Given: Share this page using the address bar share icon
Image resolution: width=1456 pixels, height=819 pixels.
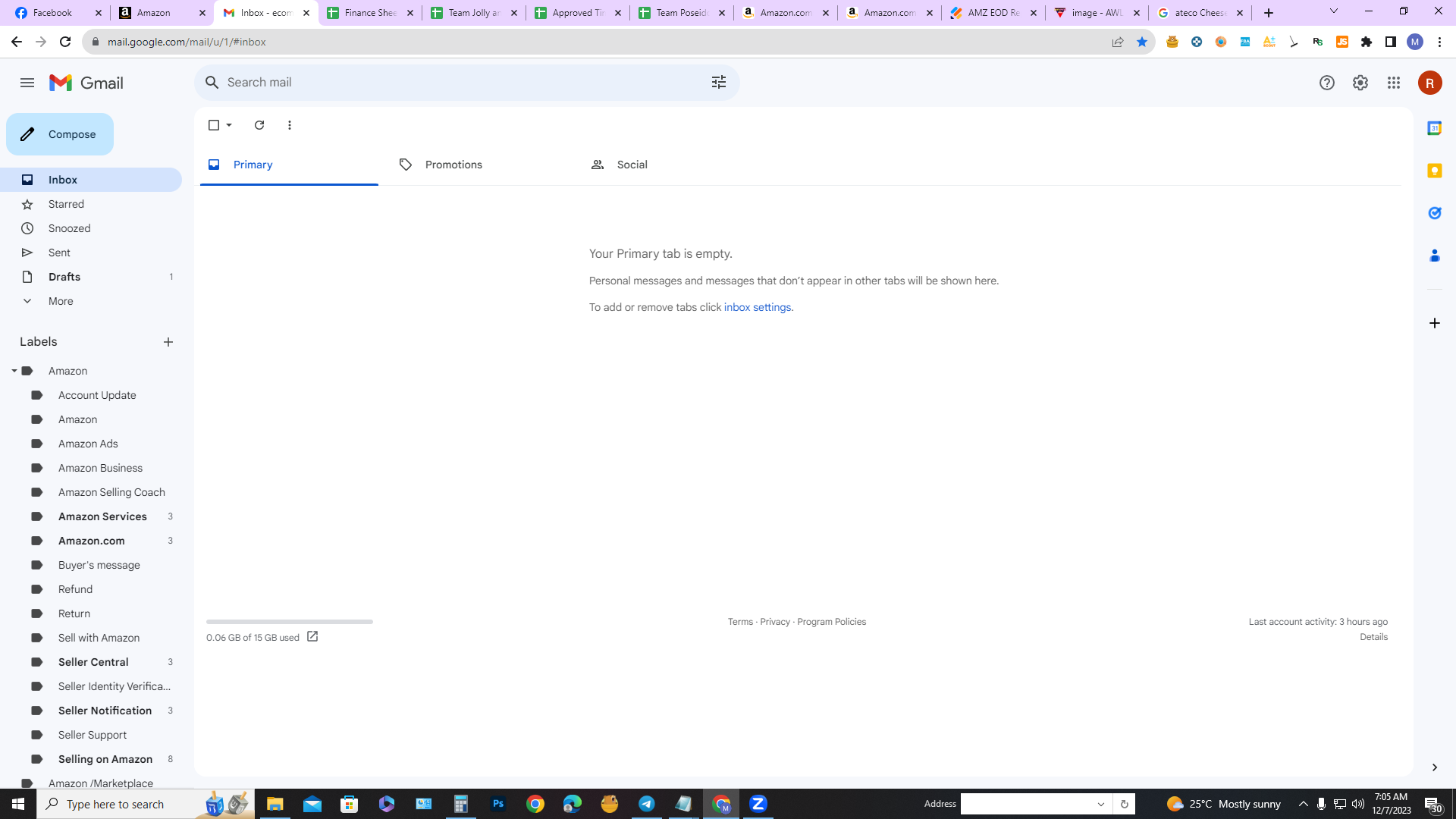Looking at the screenshot, I should [x=1118, y=42].
